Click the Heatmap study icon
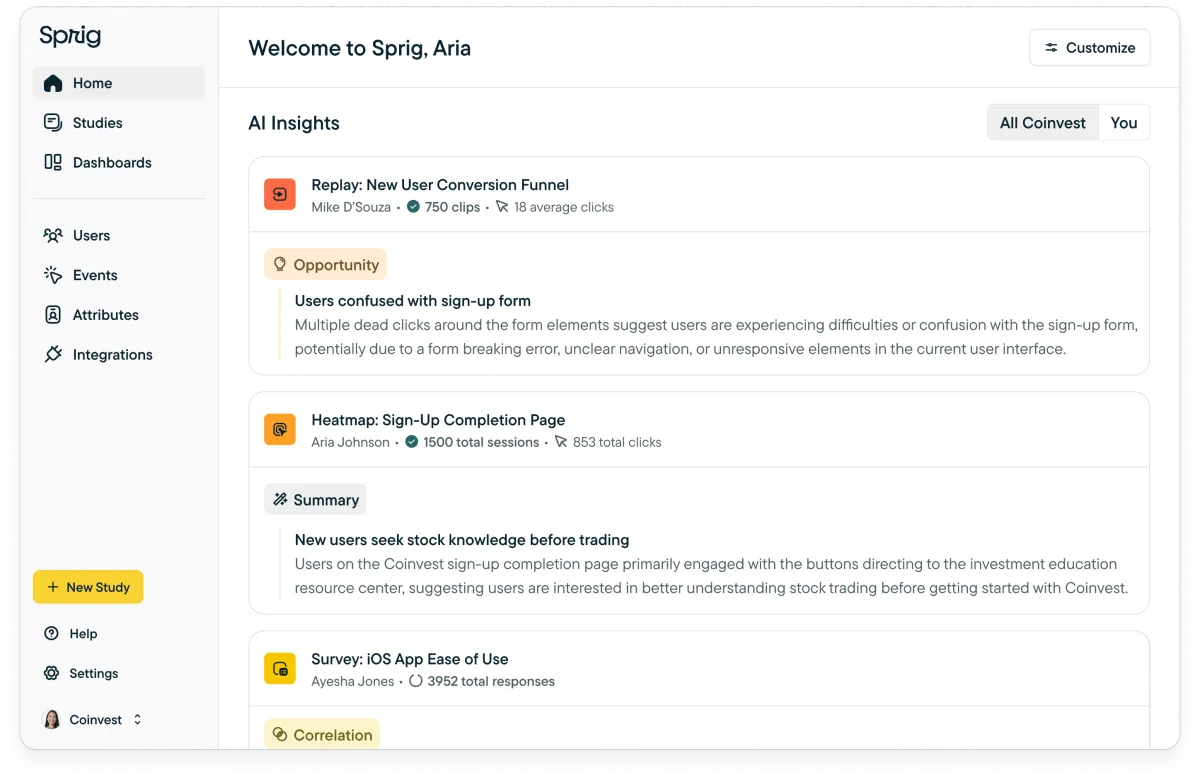1200x783 pixels. pos(280,430)
